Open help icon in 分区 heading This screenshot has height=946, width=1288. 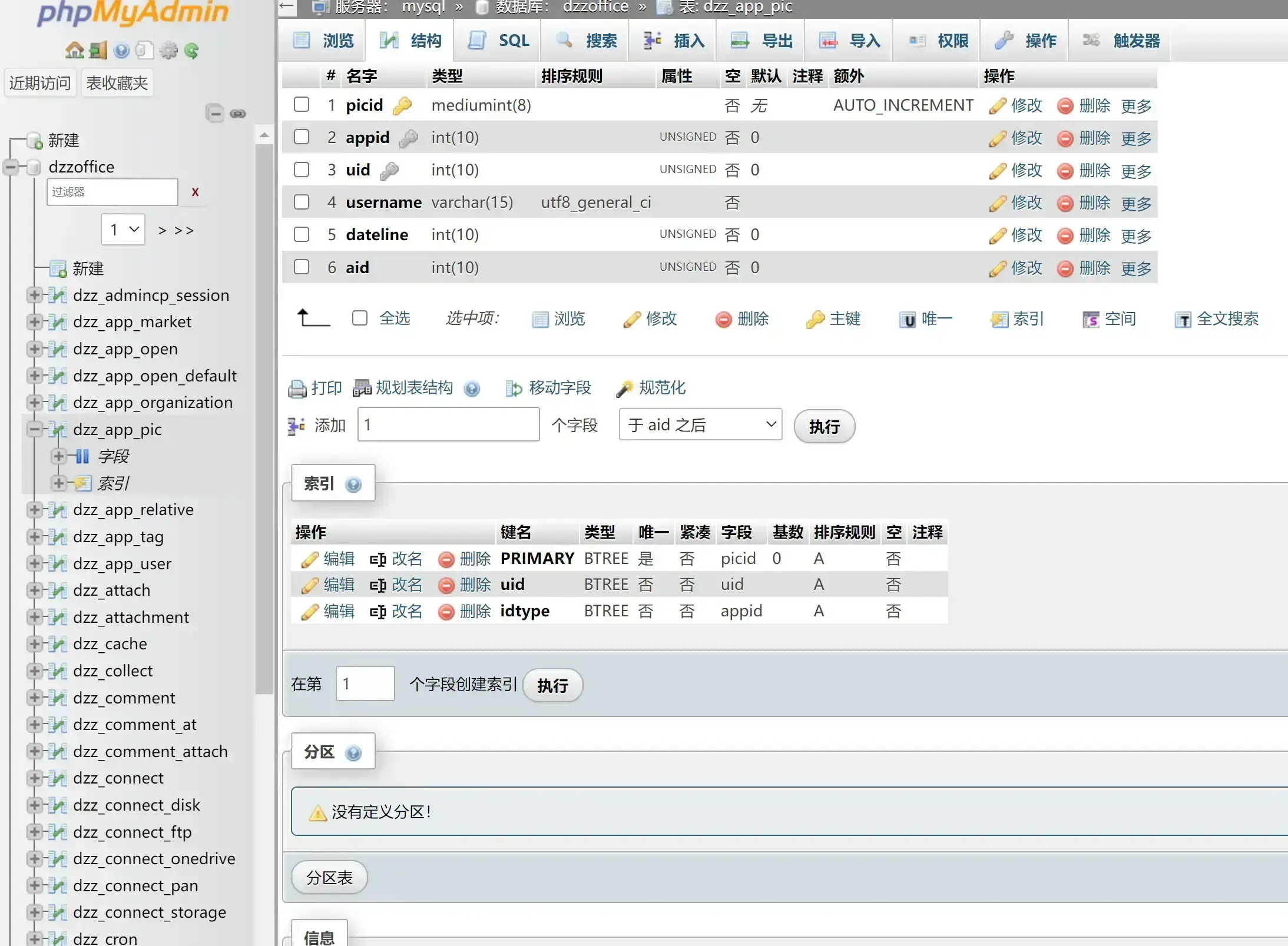click(353, 753)
